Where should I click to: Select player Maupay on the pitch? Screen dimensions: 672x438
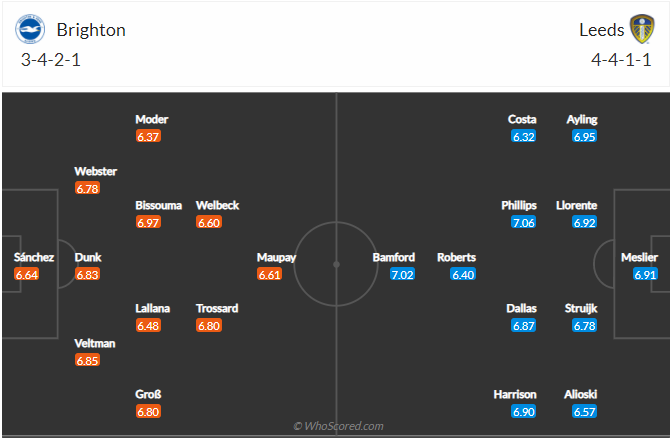[276, 257]
